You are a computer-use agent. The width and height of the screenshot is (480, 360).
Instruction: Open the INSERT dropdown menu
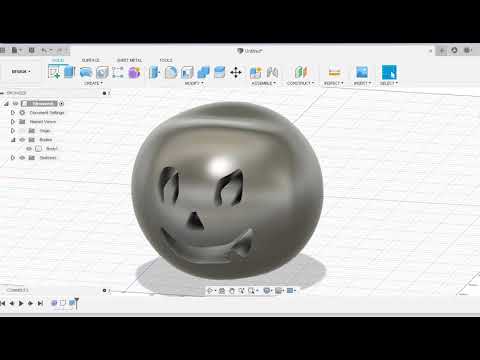[362, 83]
